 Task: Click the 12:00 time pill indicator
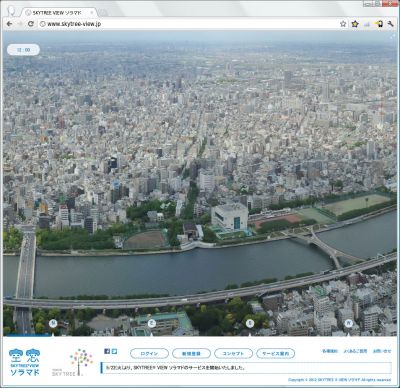pyautogui.click(x=23, y=50)
